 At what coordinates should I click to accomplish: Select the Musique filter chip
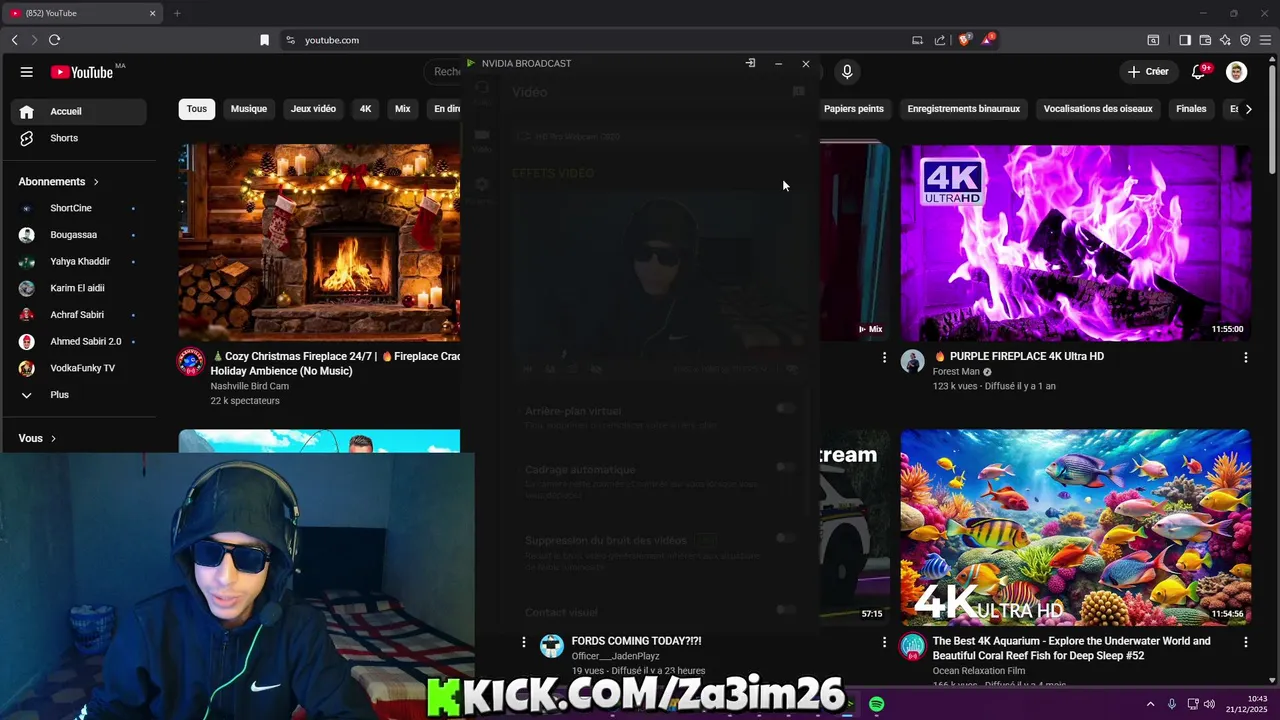click(x=249, y=109)
